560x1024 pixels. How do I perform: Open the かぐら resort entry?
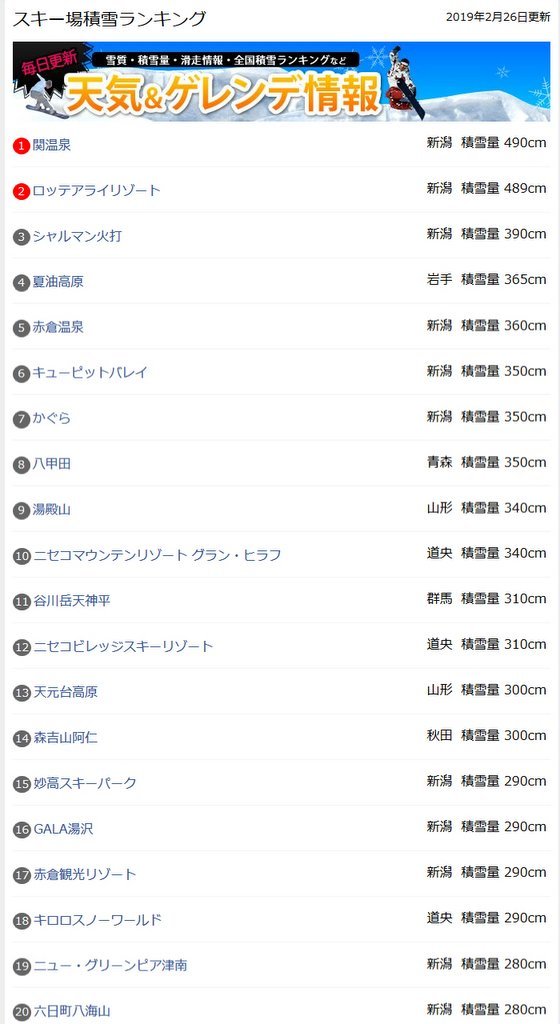coord(52,419)
